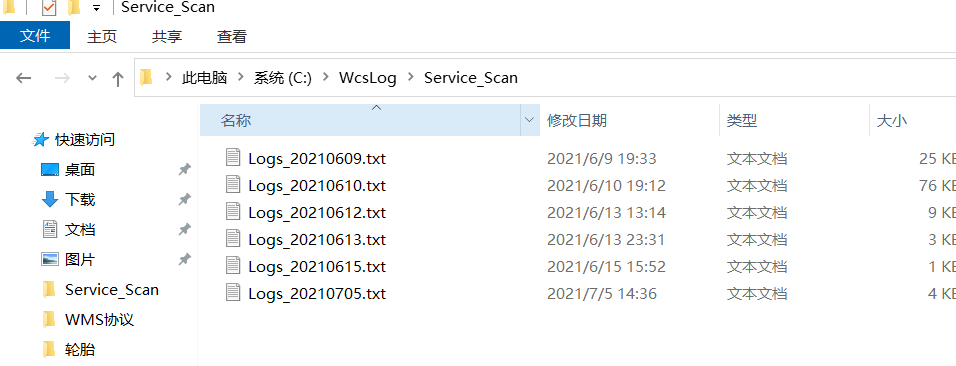Click the WcsLog breadcrumb in address bar
Screen dimensions: 956x366
point(368,78)
